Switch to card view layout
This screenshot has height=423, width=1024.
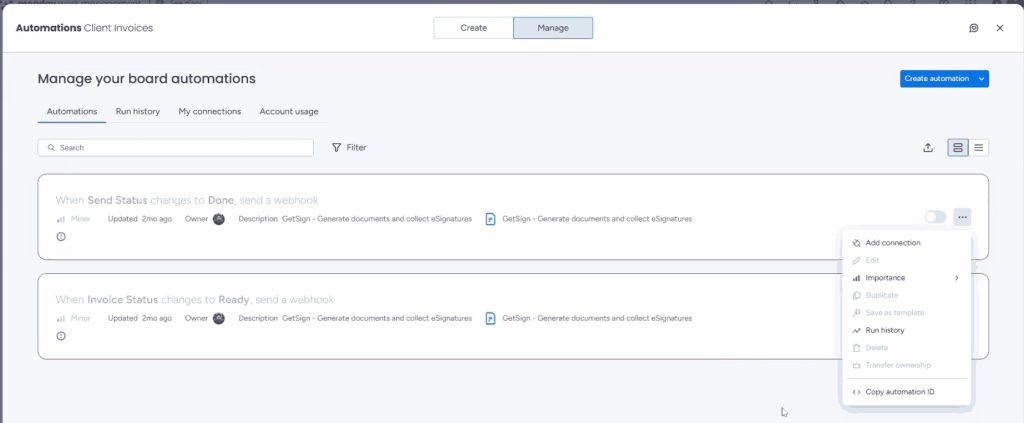(958, 148)
